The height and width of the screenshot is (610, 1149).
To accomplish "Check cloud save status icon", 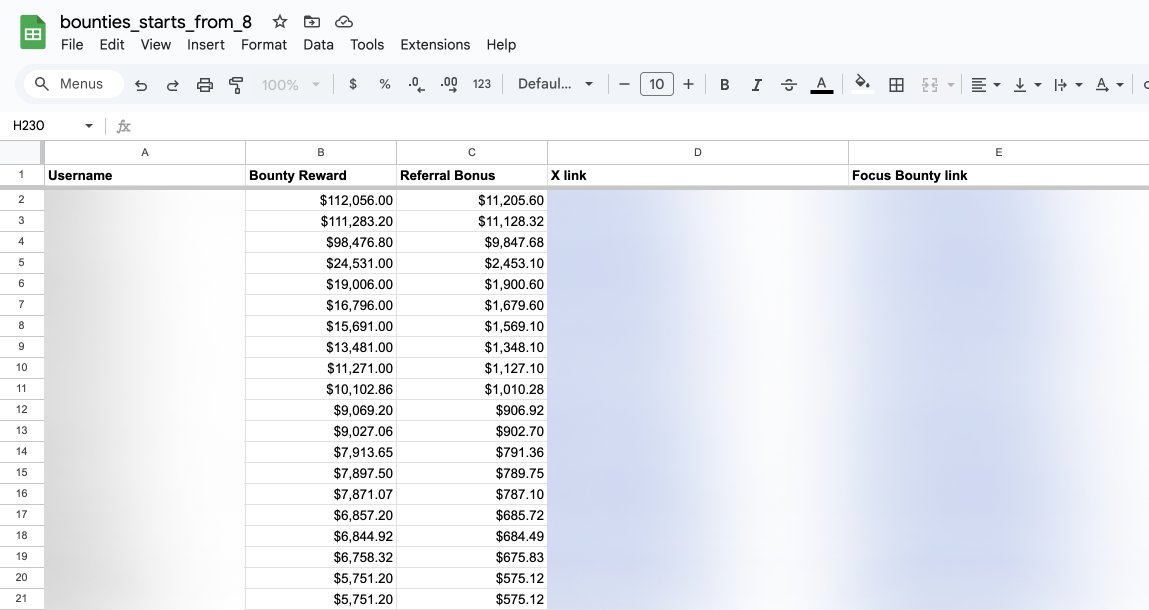I will pyautogui.click(x=344, y=22).
